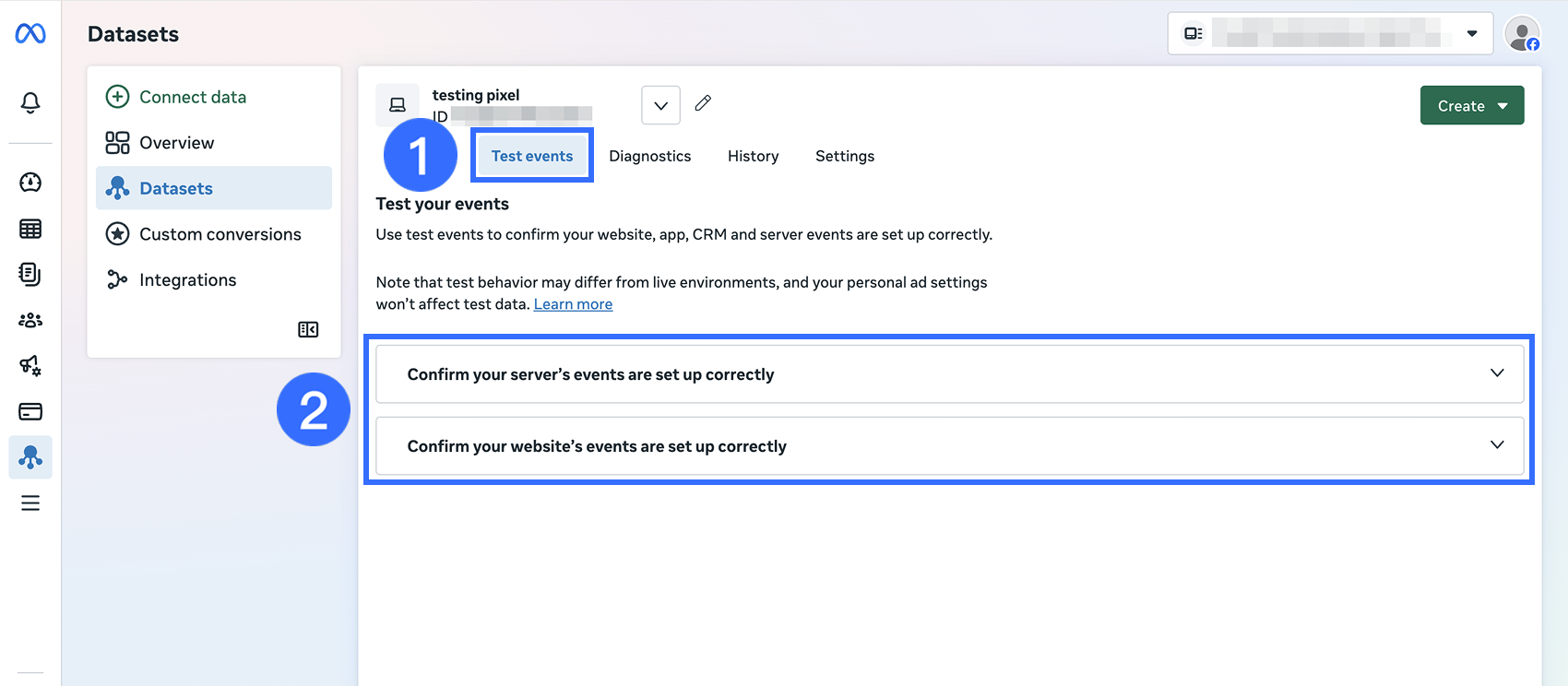Select the Events Manager icon in sidebar
This screenshot has width=1568, height=686.
(30, 457)
